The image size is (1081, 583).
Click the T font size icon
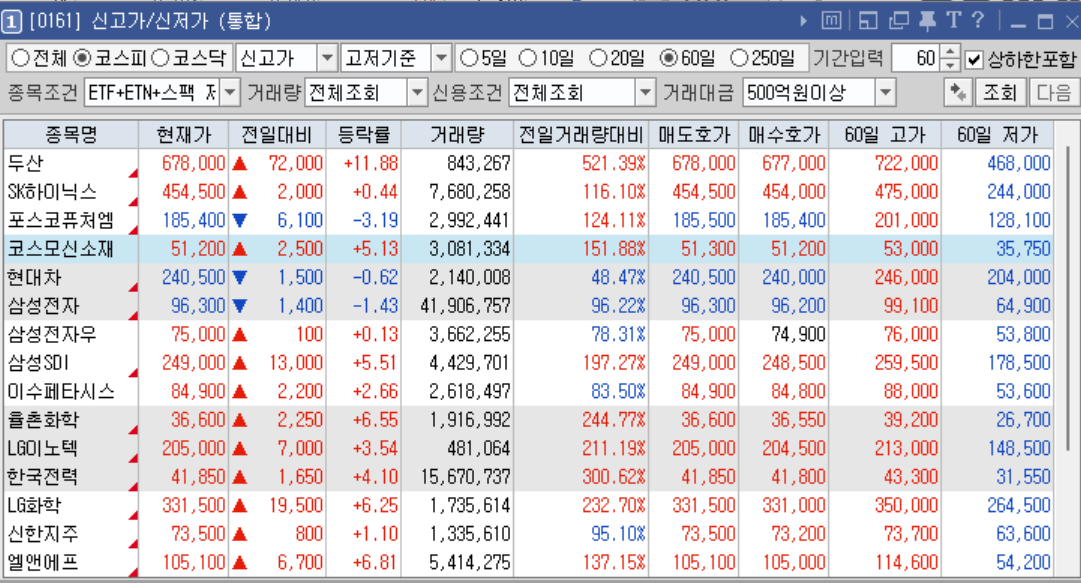pos(953,21)
